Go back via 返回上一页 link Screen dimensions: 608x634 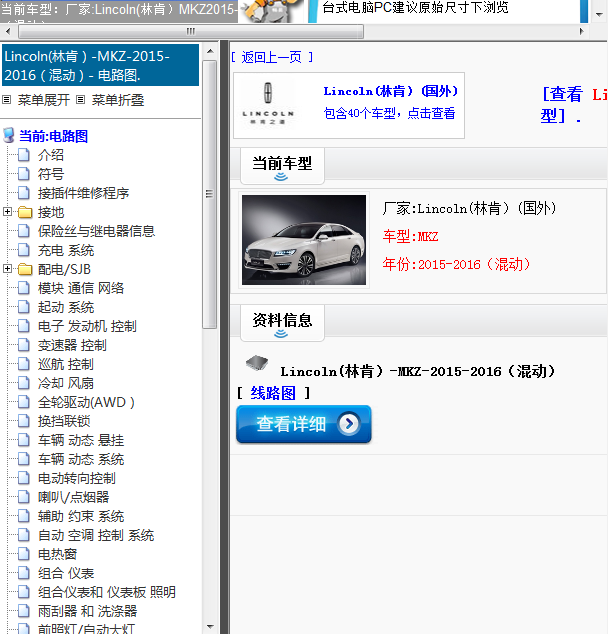272,57
